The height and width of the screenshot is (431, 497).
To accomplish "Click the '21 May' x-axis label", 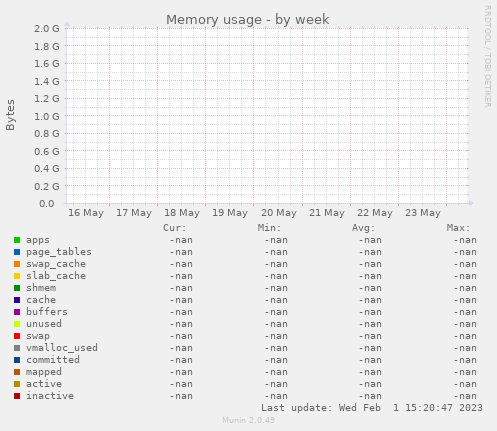I will pos(327,213).
